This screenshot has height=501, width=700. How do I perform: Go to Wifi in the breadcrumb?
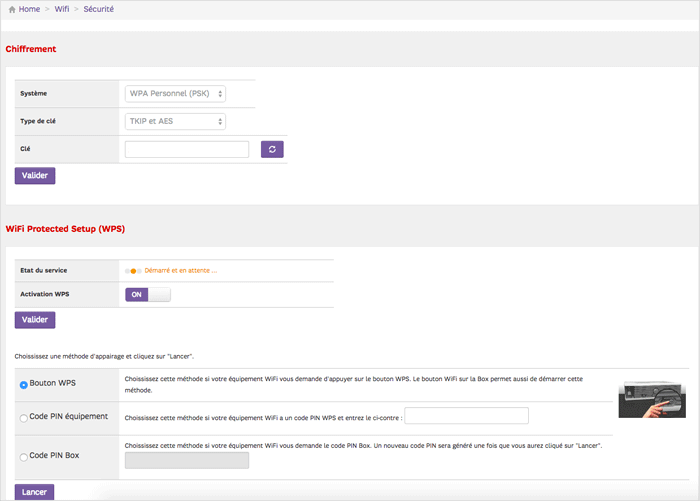pos(62,9)
